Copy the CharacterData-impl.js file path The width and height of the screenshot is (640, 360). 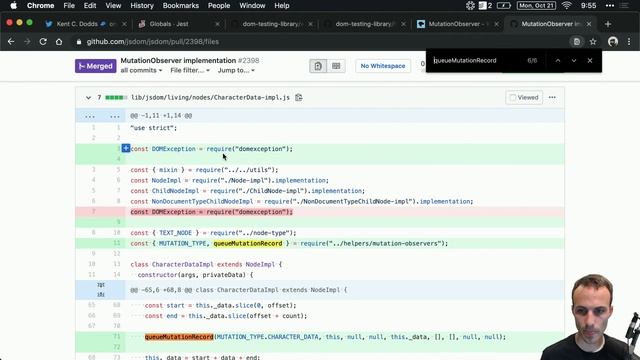pyautogui.click(x=299, y=97)
